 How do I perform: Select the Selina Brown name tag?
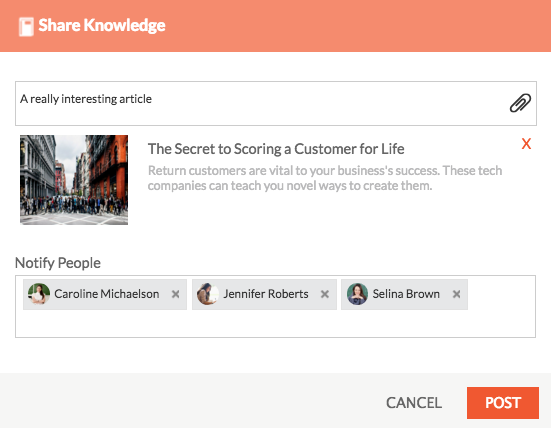404,294
